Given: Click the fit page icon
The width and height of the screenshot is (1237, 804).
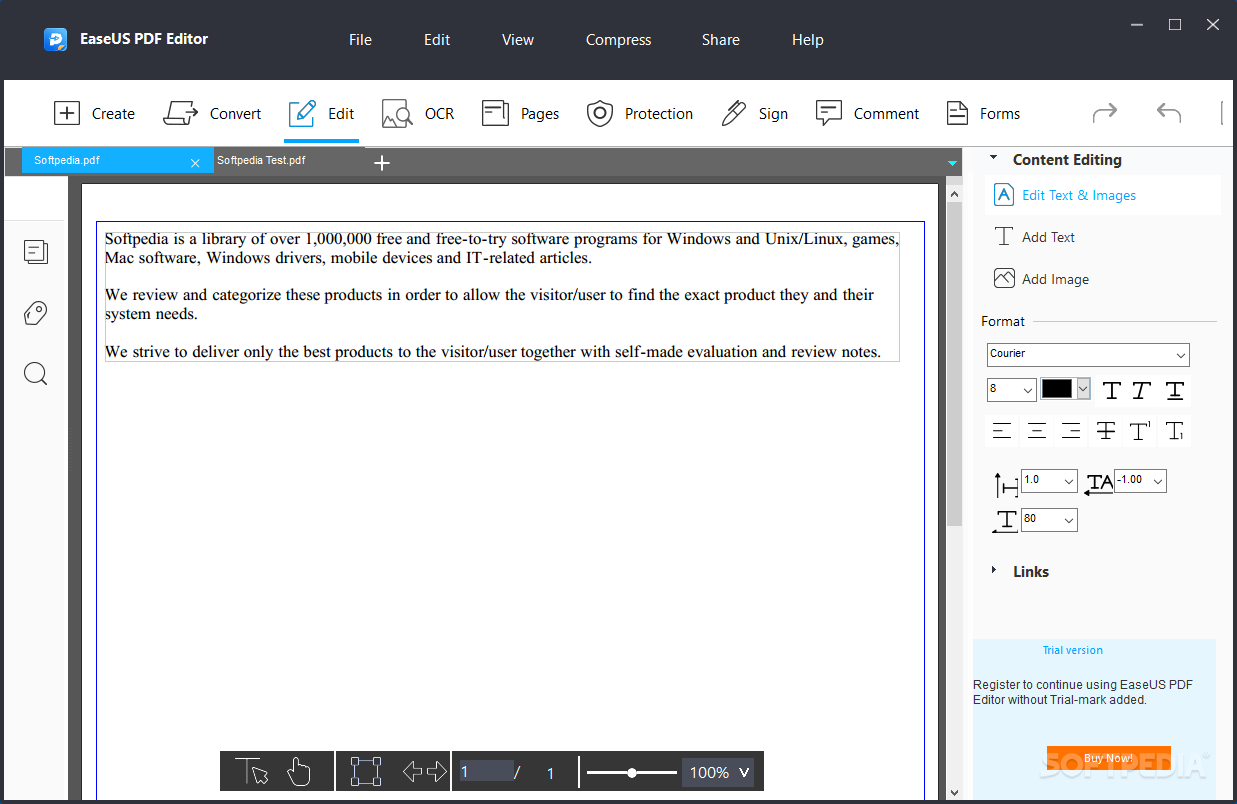Looking at the screenshot, I should coord(366,771).
